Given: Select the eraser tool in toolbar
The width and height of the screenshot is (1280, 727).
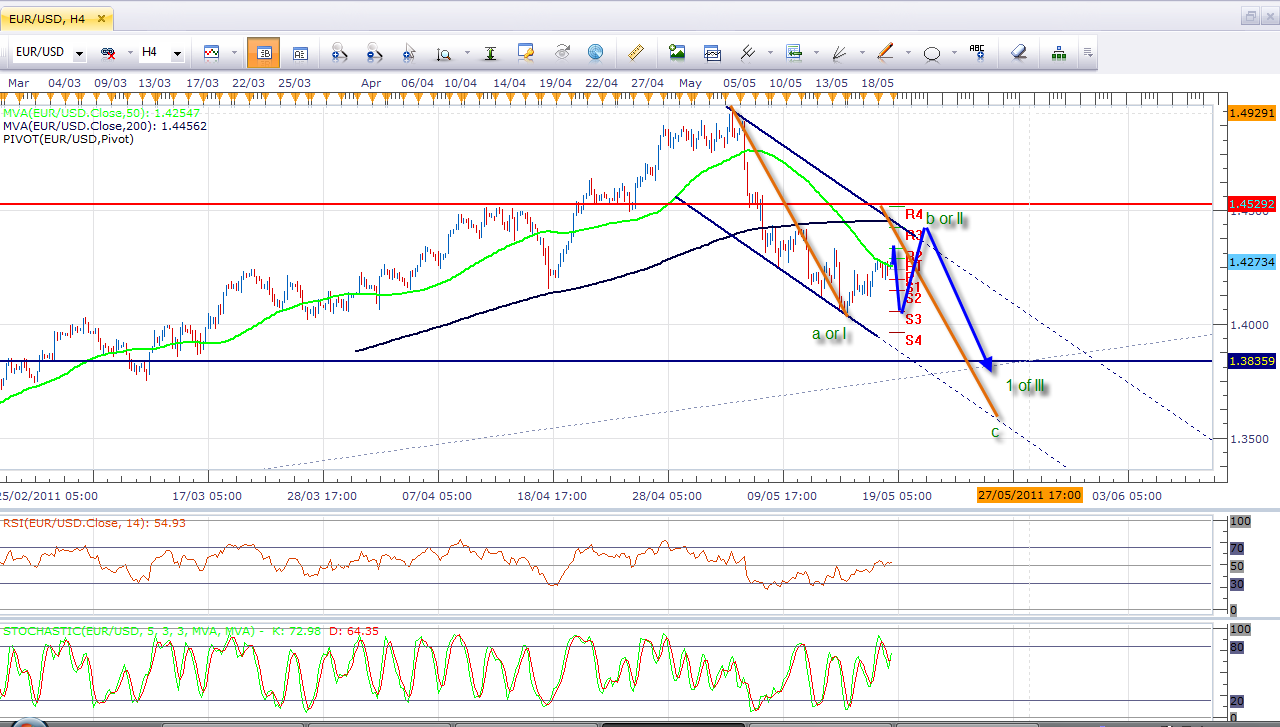Looking at the screenshot, I should (1018, 52).
